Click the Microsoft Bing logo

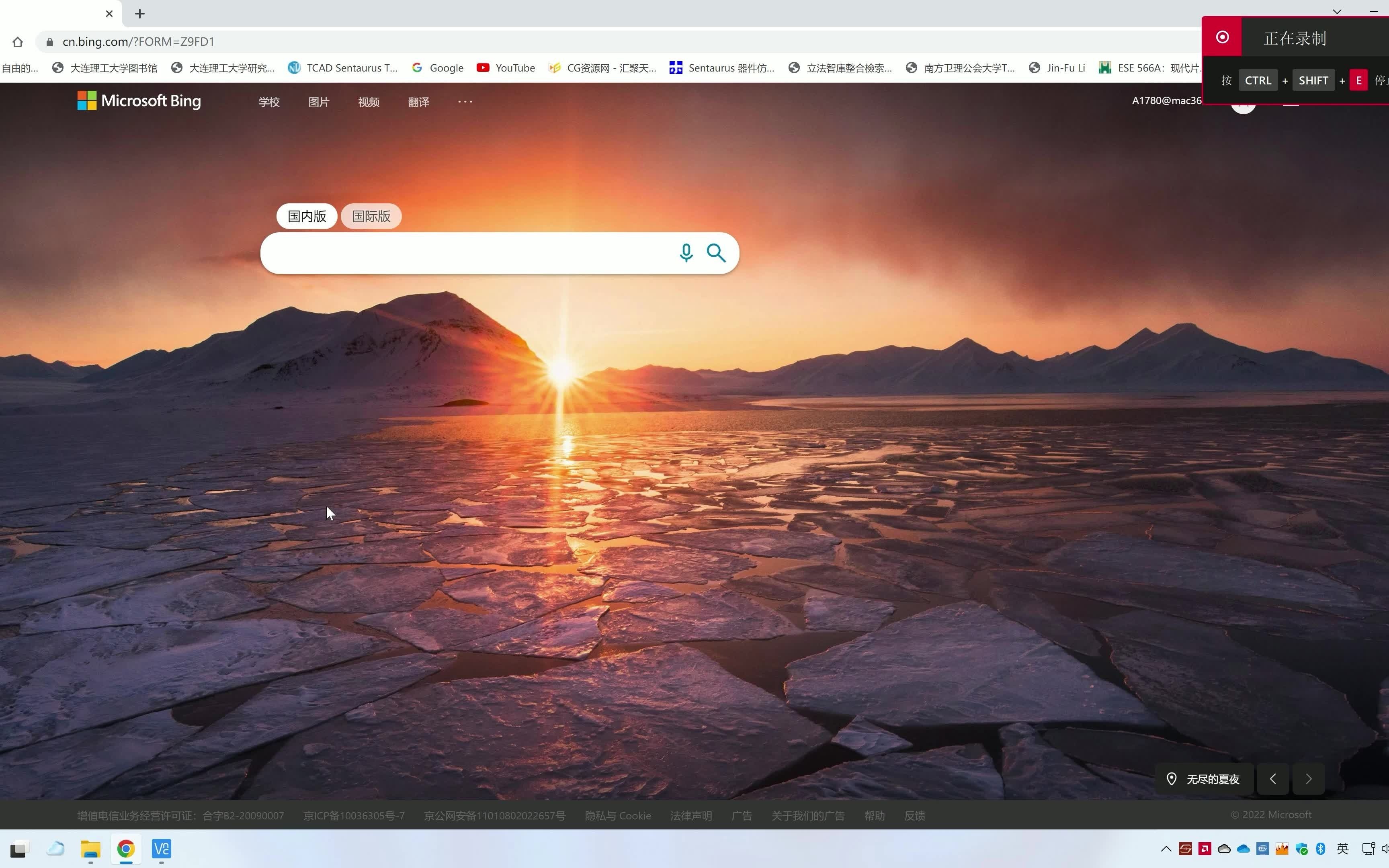click(139, 101)
